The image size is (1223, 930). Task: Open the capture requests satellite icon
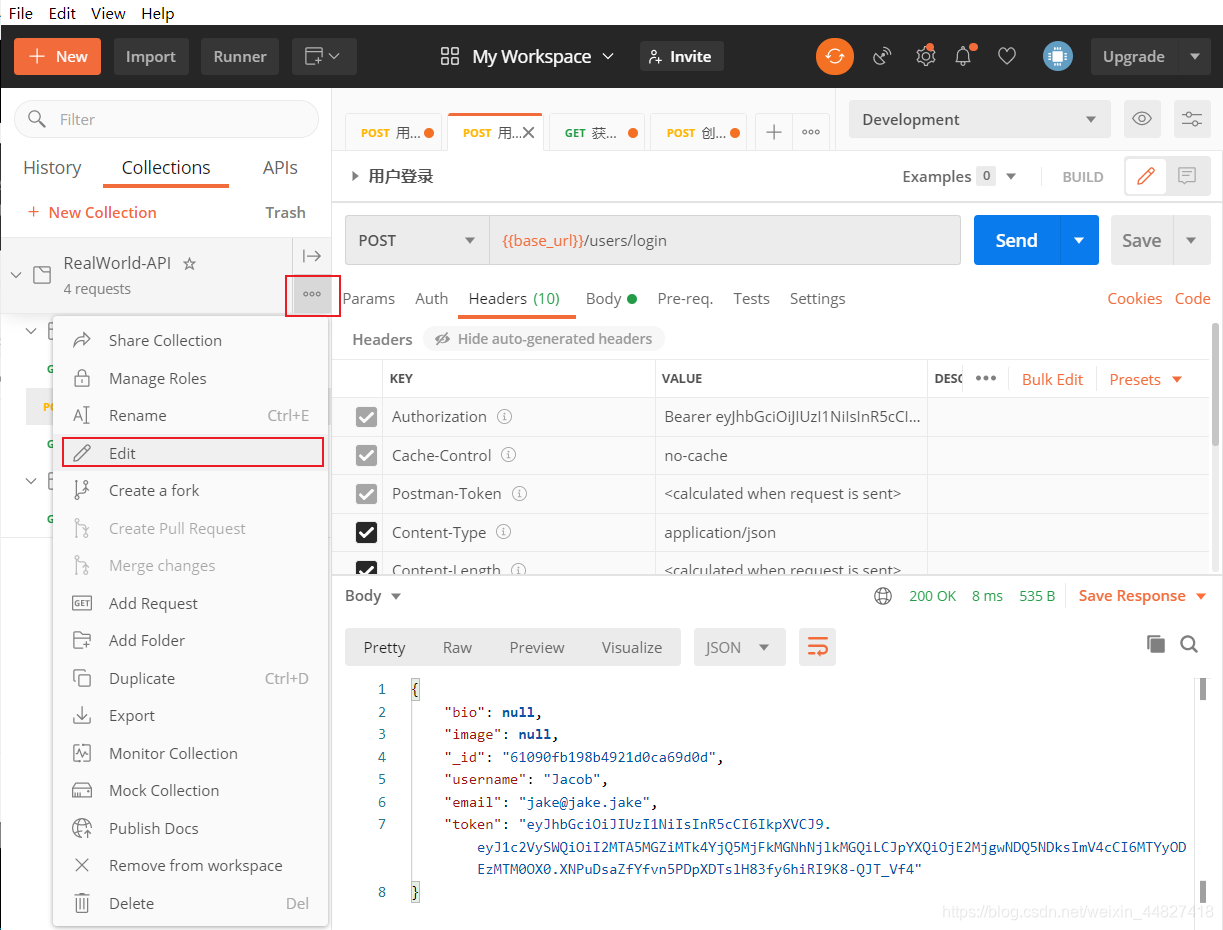(x=882, y=56)
